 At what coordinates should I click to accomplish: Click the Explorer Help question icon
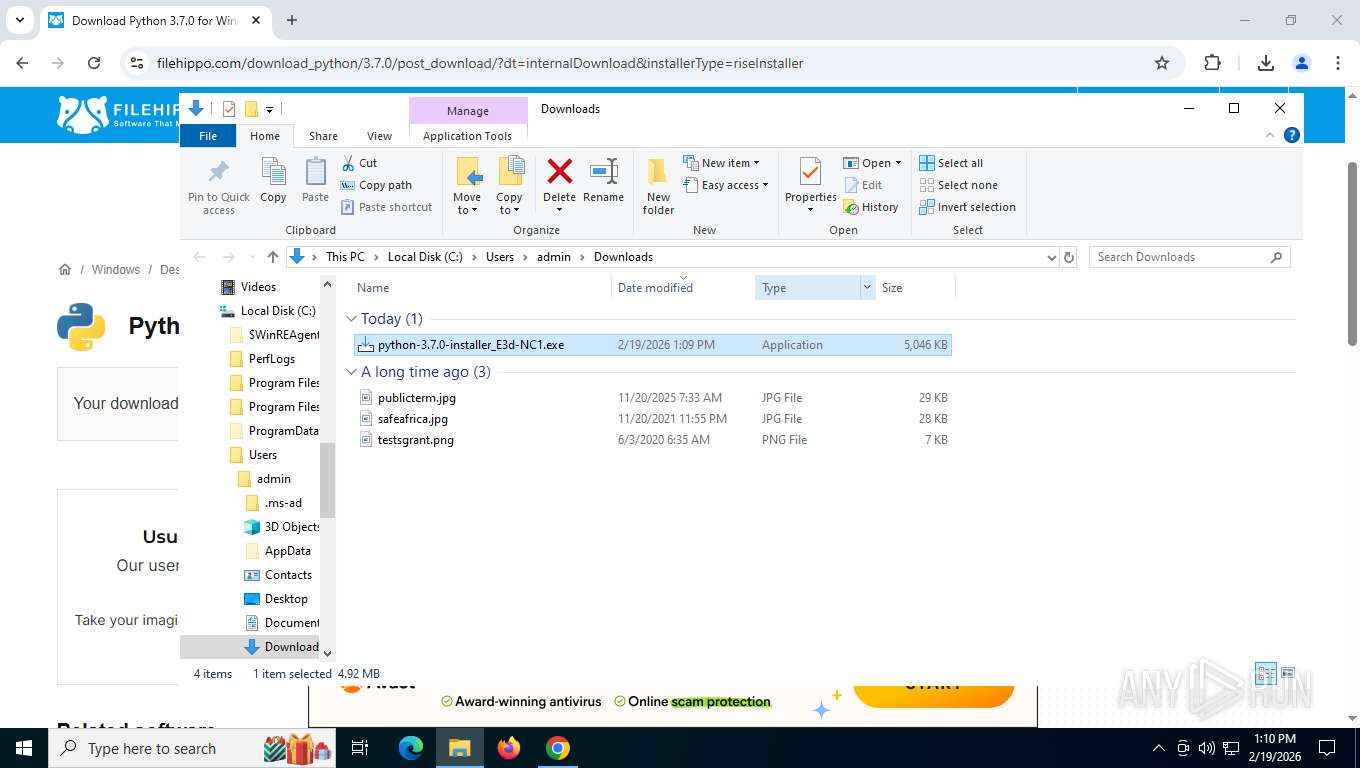pyautogui.click(x=1292, y=135)
